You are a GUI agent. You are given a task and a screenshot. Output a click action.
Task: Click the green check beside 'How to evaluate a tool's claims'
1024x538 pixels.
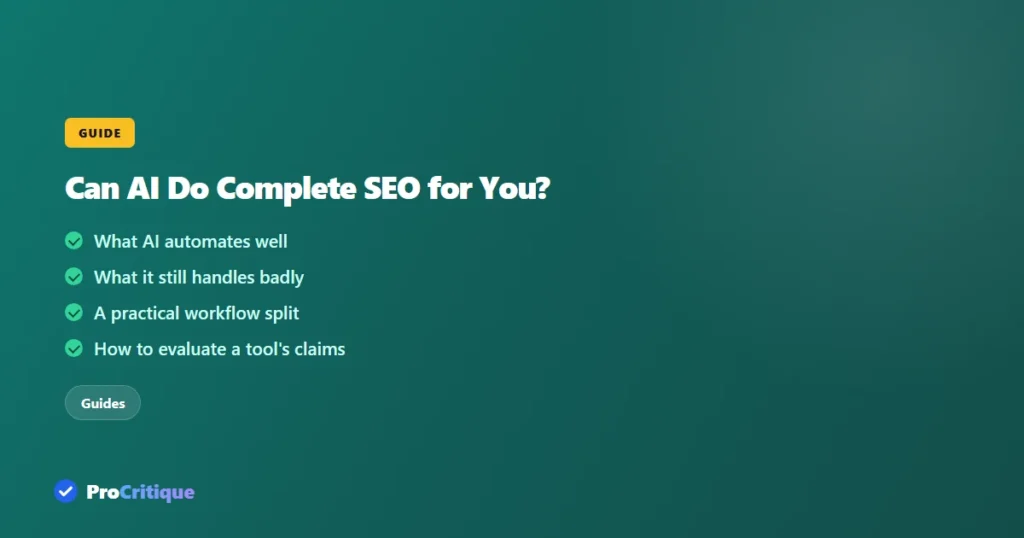click(74, 349)
